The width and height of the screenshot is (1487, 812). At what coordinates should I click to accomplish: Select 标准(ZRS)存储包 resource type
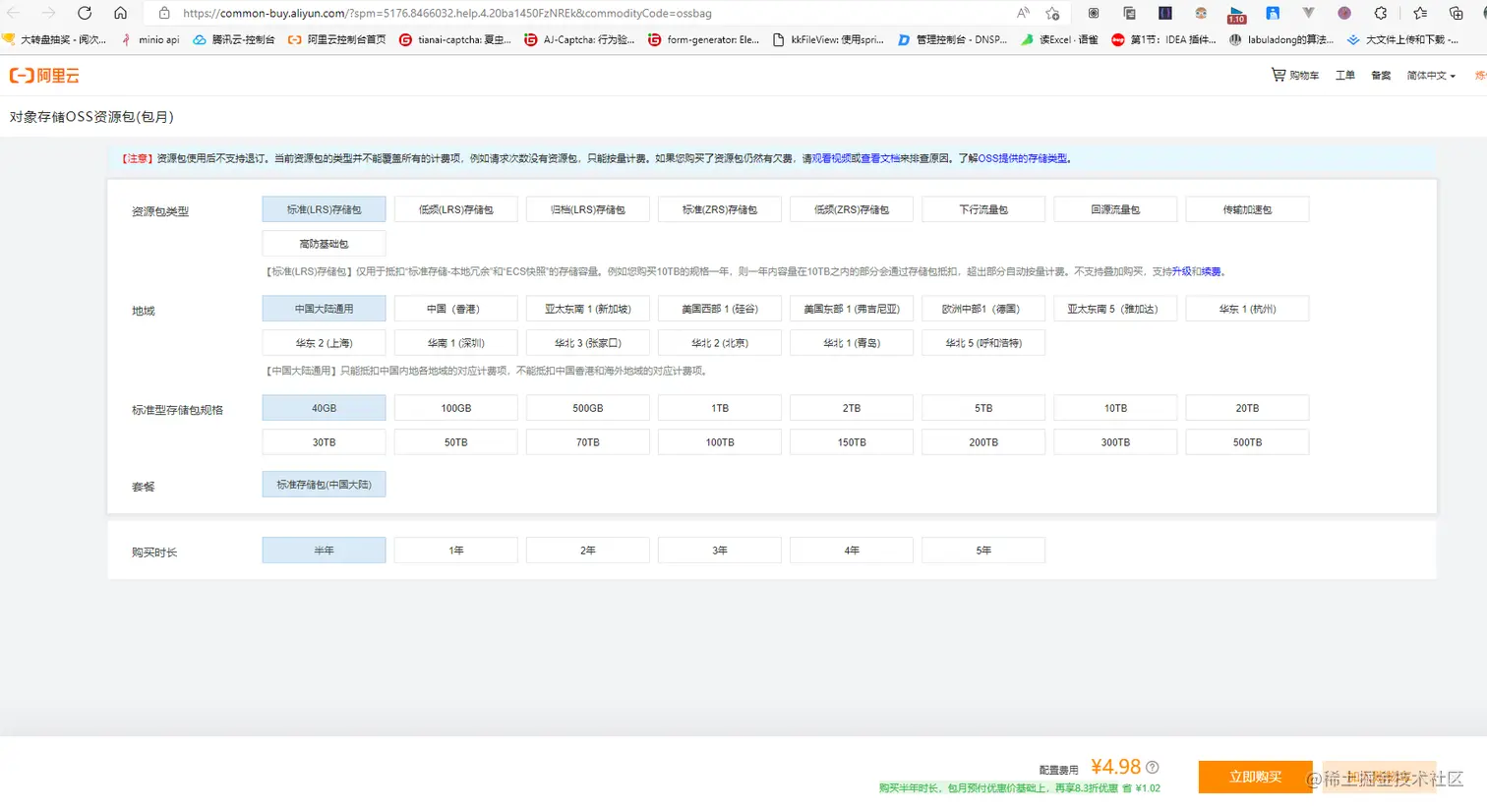tap(720, 209)
